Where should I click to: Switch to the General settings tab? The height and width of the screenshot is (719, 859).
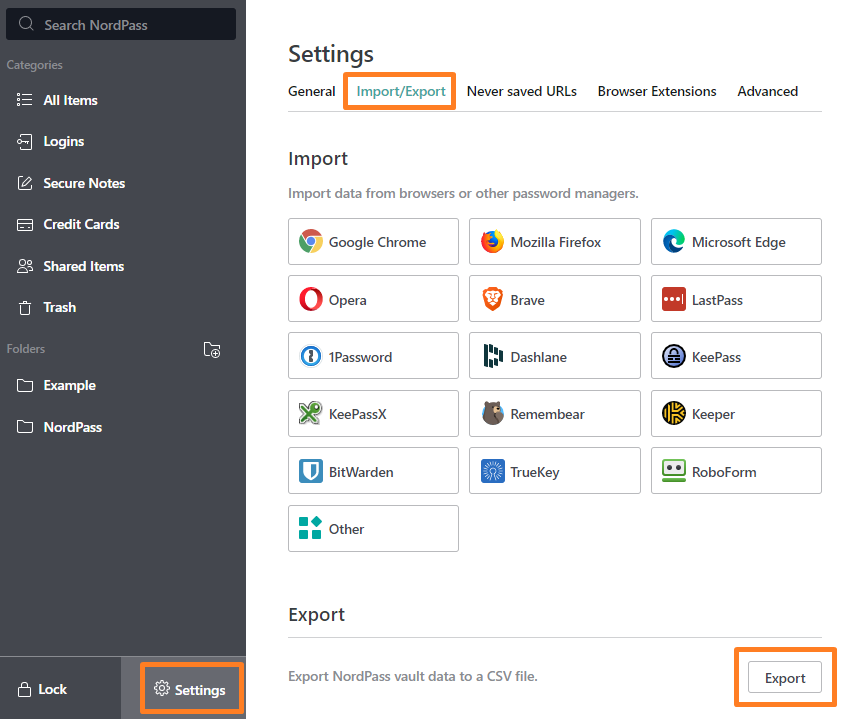coord(311,92)
